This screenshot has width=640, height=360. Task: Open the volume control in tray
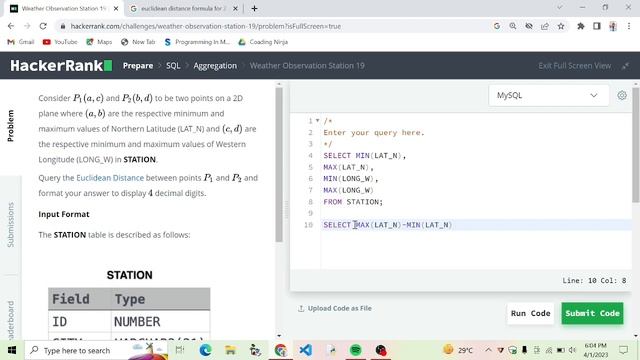pyautogui.click(x=572, y=350)
